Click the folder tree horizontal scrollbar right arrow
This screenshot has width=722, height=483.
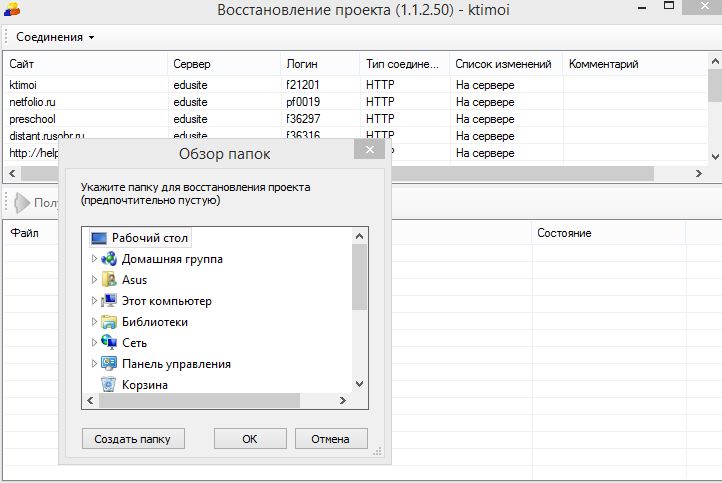(345, 400)
